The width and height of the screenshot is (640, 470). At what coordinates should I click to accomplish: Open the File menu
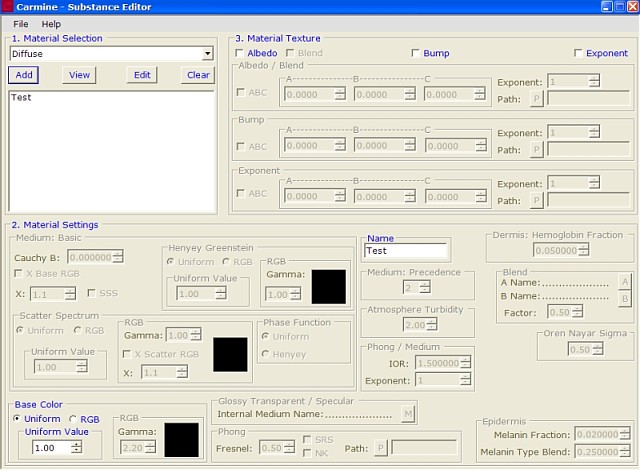pyautogui.click(x=21, y=23)
